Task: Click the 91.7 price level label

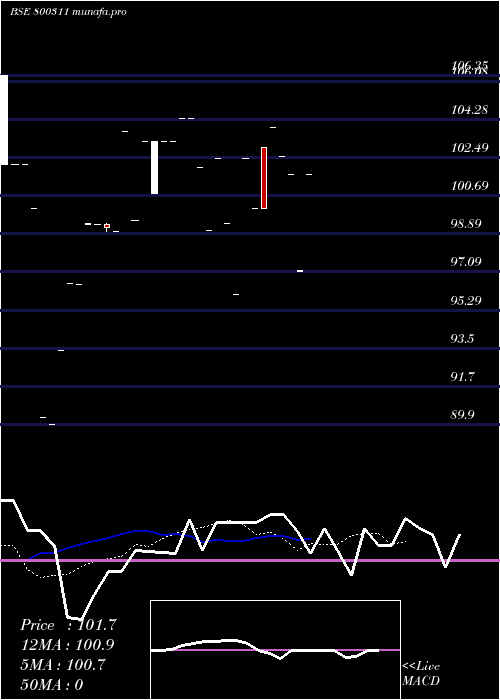Action: click(462, 377)
